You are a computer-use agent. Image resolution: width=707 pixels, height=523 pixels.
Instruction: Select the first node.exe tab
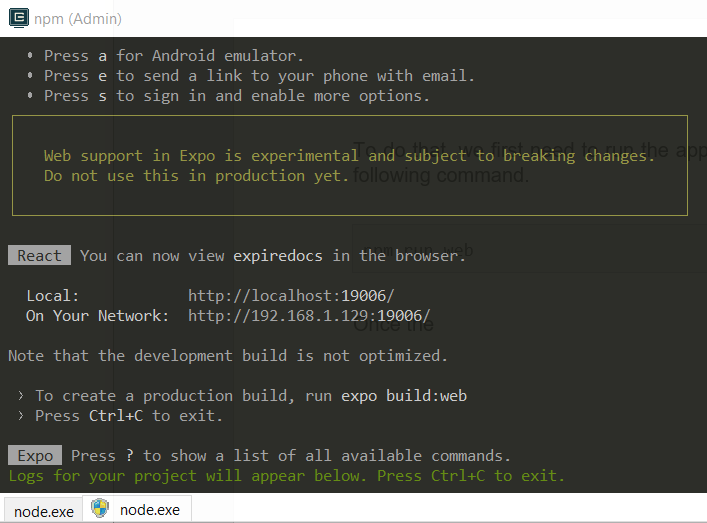(x=43, y=511)
